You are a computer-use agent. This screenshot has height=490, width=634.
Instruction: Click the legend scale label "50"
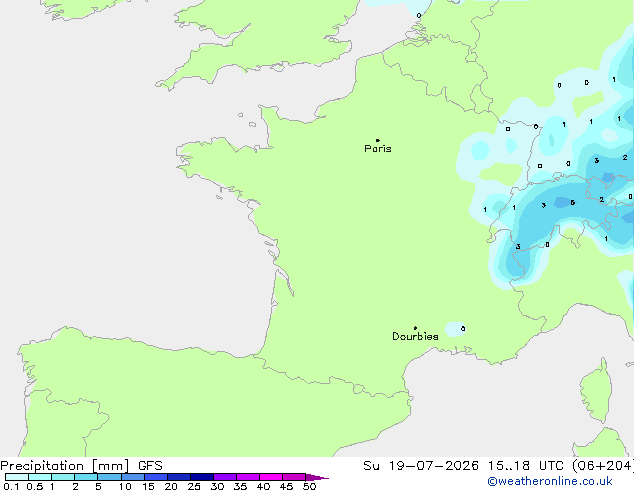click(x=309, y=486)
